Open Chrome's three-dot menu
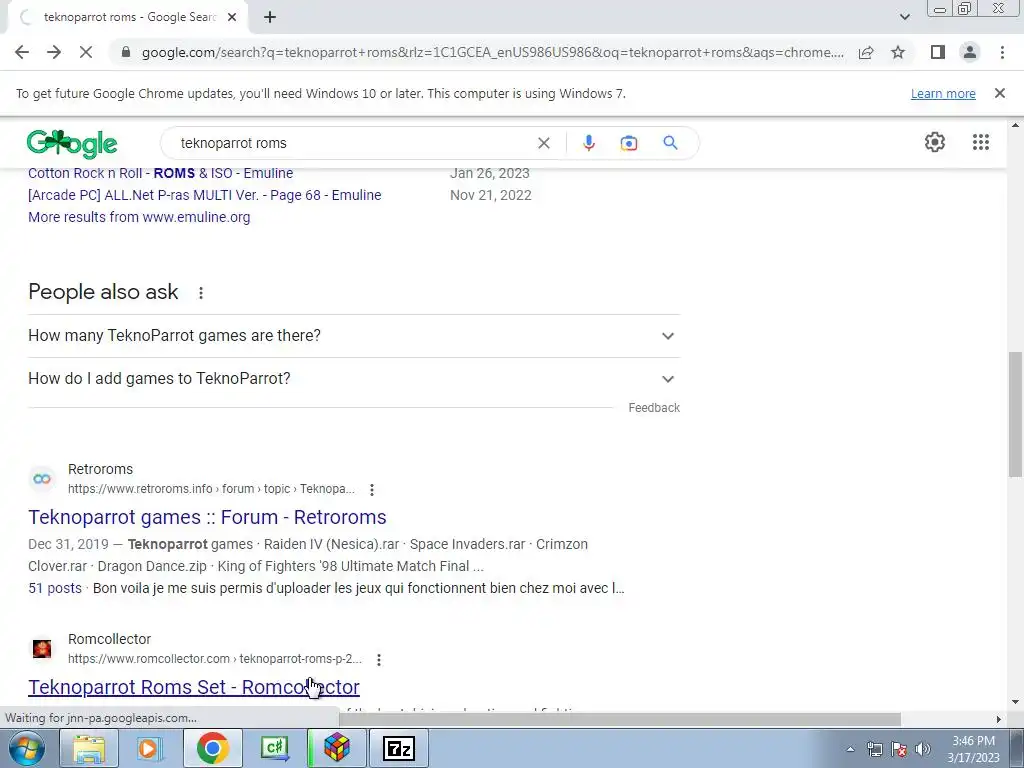The image size is (1024, 768). [x=1002, y=52]
